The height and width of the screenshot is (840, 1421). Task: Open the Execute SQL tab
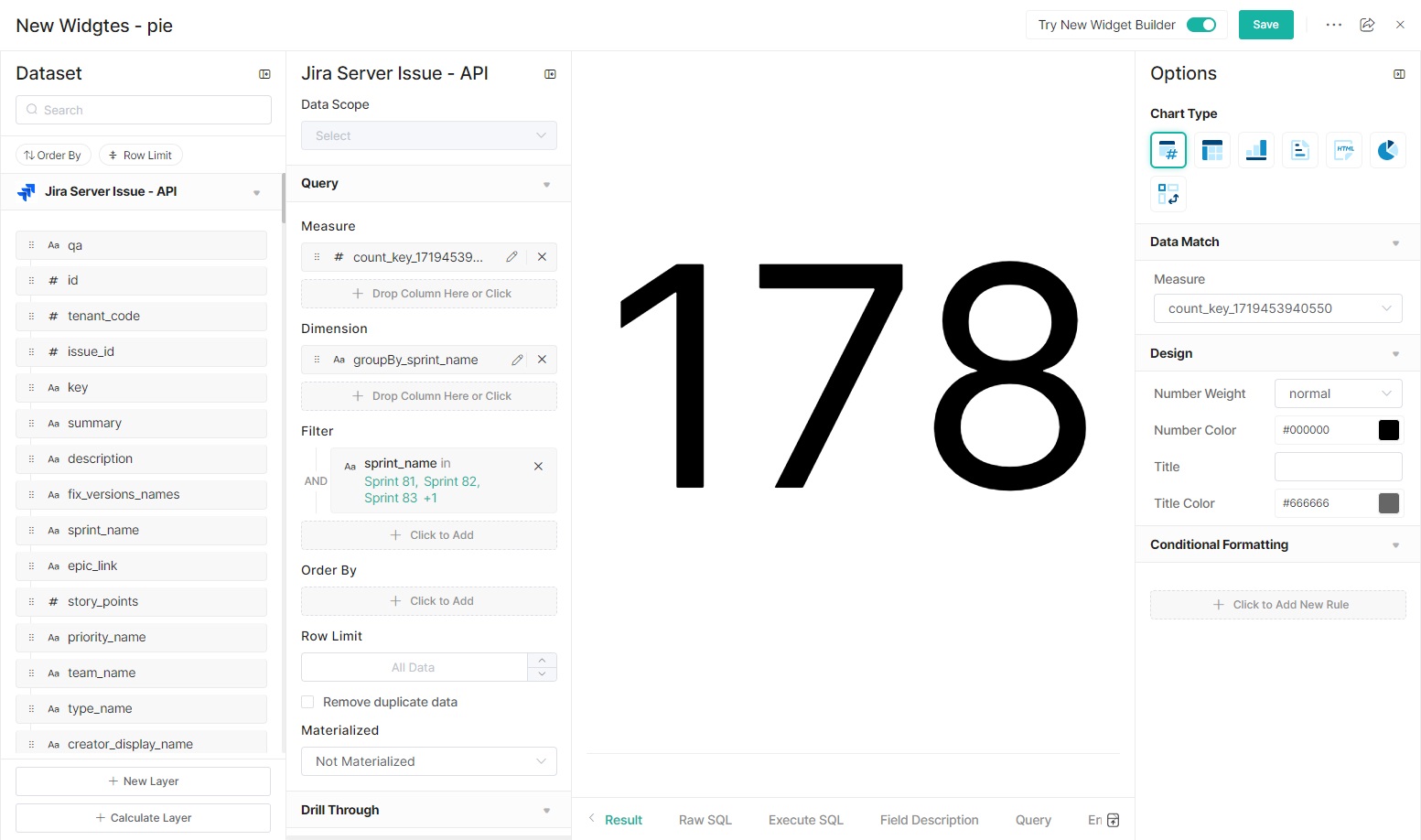coord(805,820)
